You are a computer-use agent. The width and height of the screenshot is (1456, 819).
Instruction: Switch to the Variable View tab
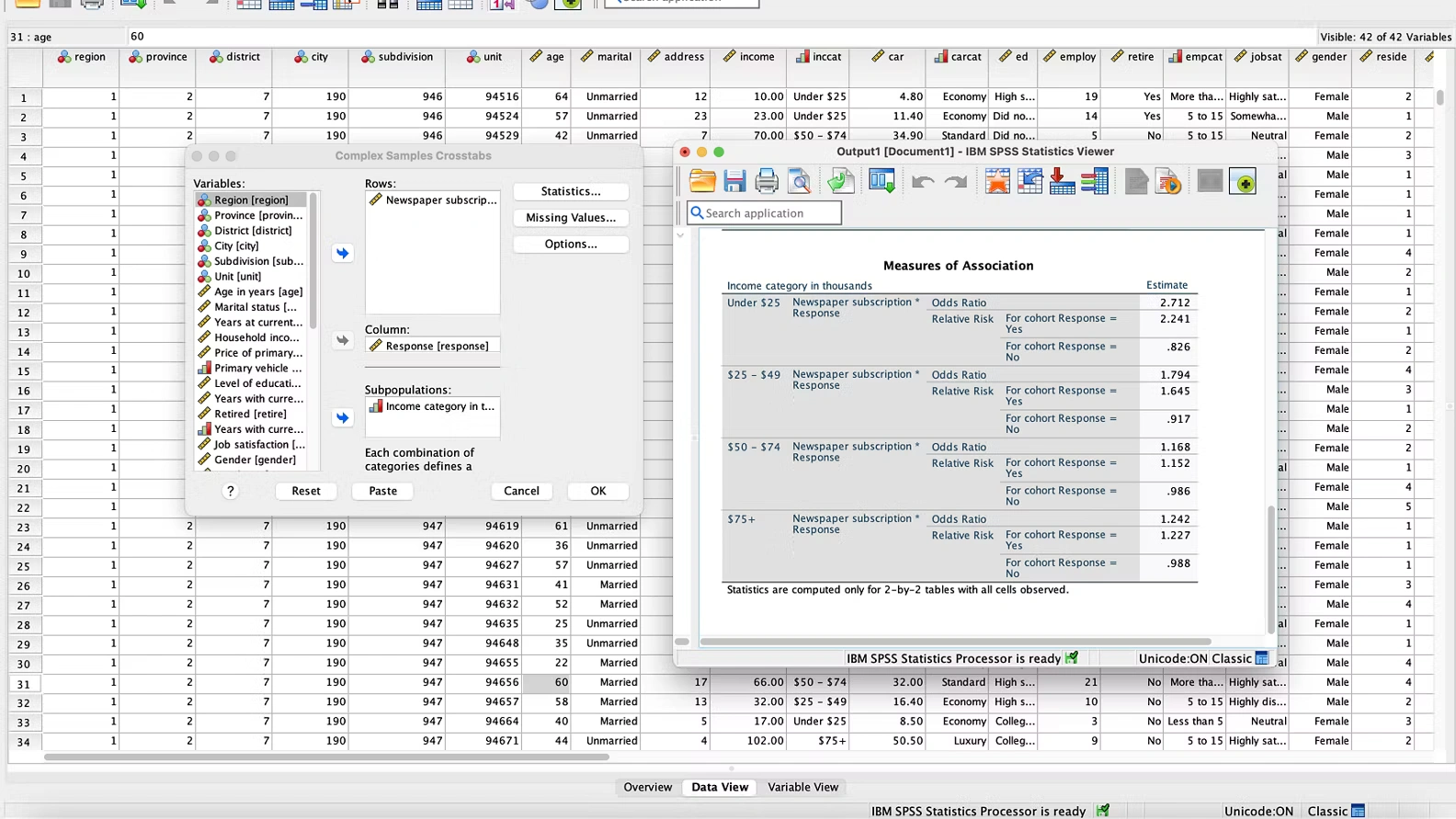(802, 787)
